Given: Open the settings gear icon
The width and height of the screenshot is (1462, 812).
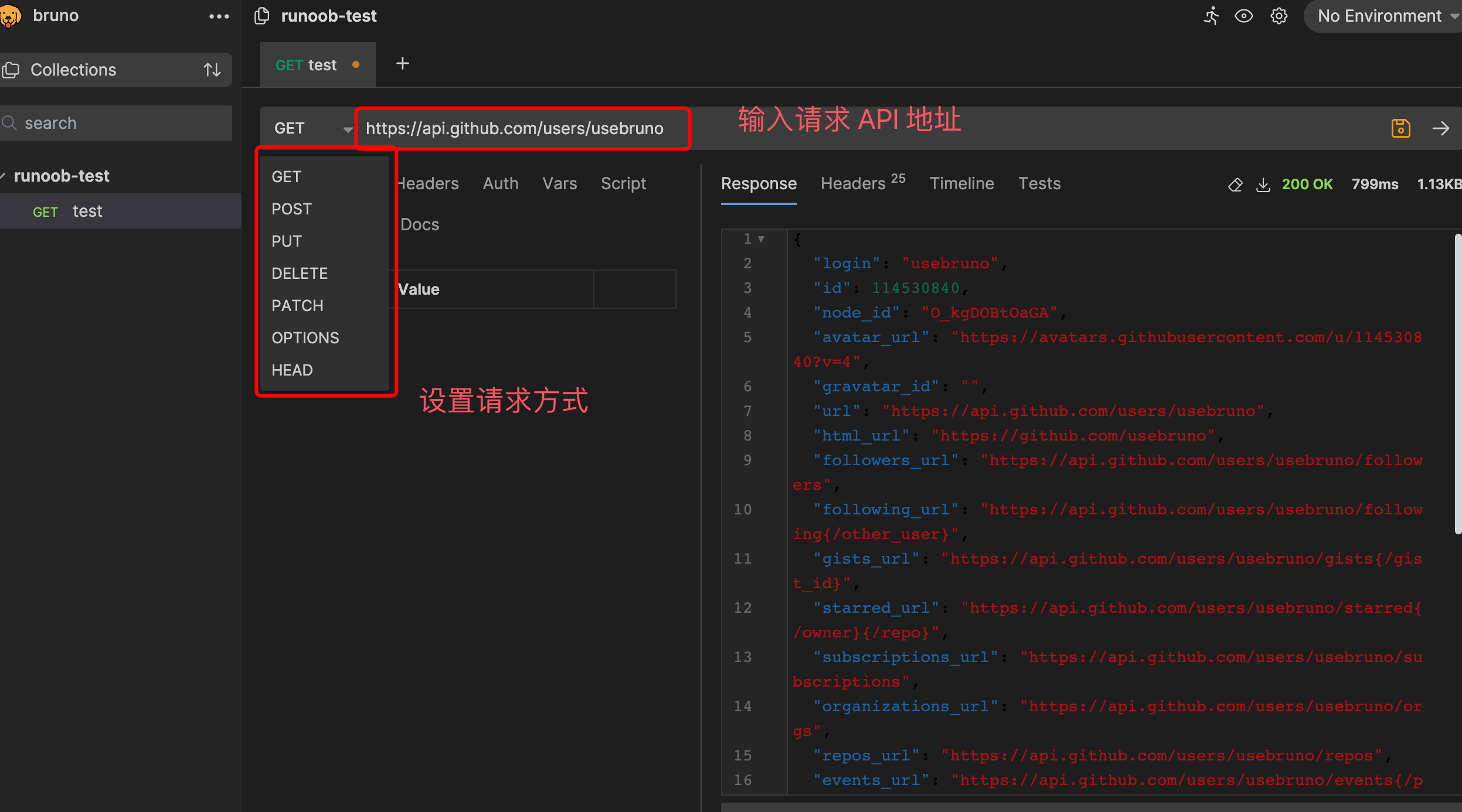Looking at the screenshot, I should click(1279, 16).
